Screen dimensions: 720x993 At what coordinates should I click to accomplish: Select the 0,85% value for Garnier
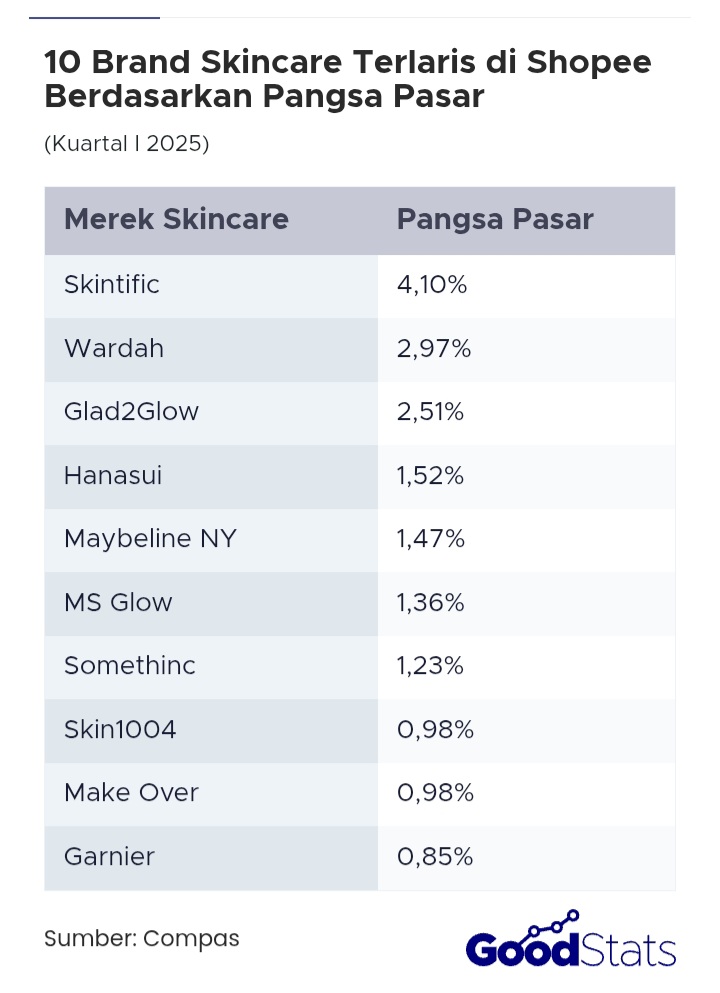click(434, 856)
